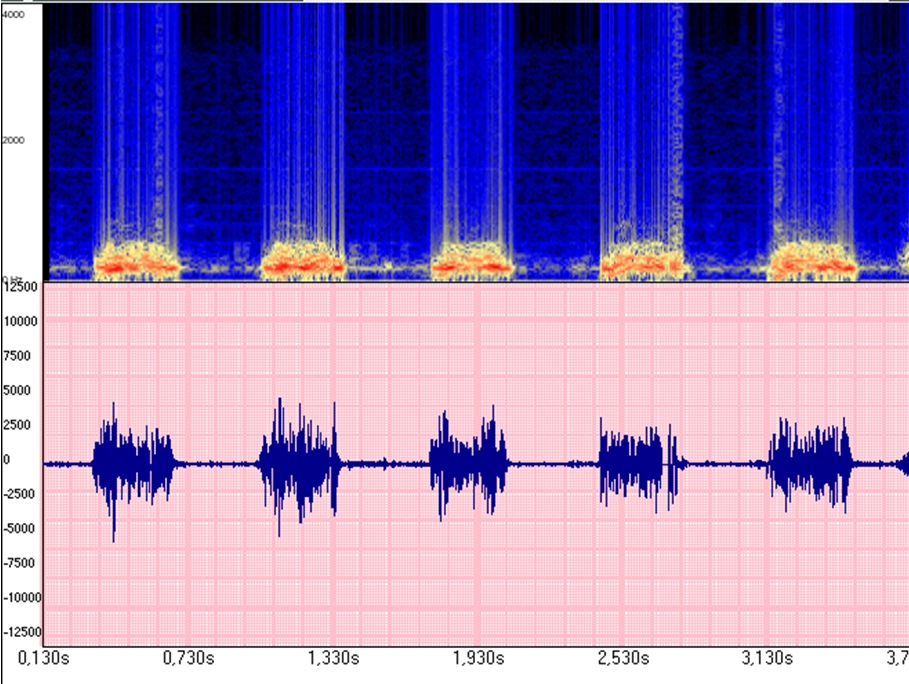The width and height of the screenshot is (909, 684).
Task: Click the third spectrogram energy band
Action: (x=472, y=264)
